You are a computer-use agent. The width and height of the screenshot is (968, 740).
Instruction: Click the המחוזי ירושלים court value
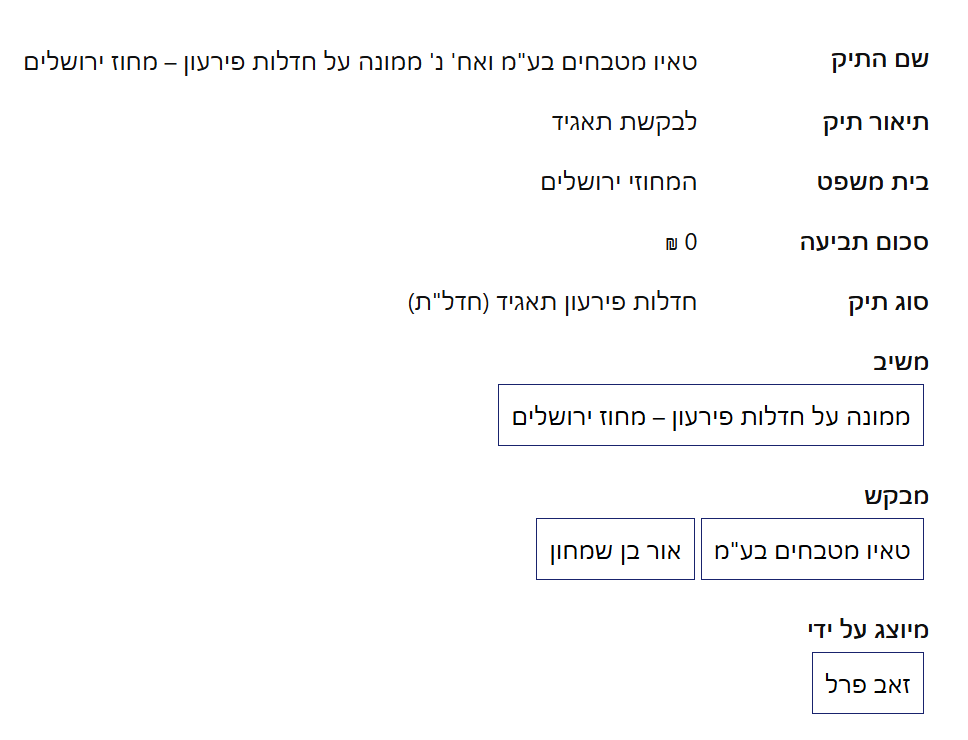pos(619,182)
